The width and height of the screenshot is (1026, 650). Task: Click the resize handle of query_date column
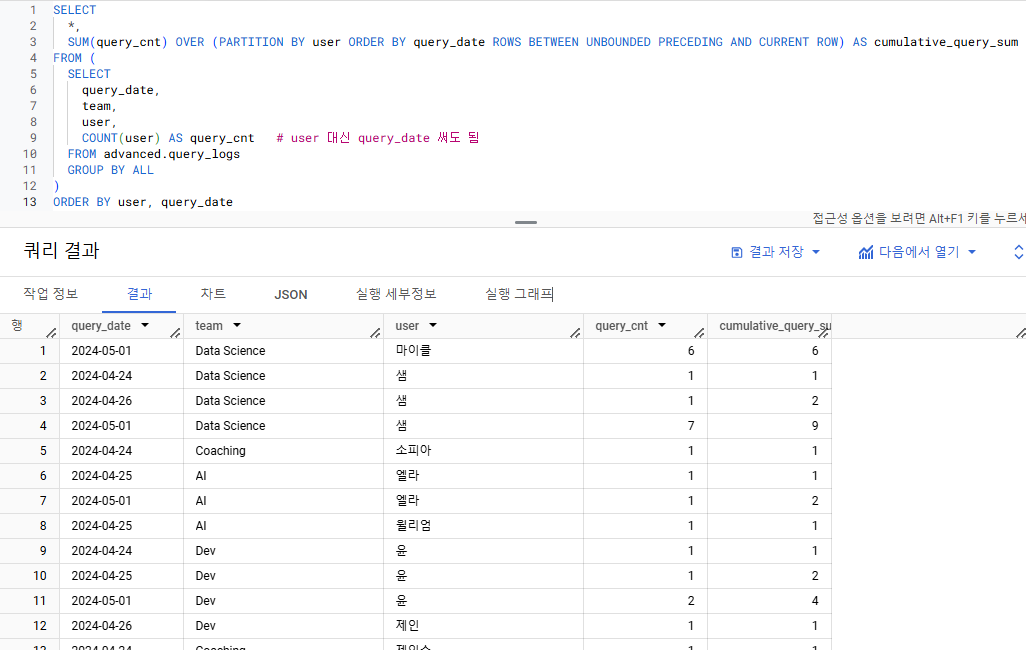tap(175, 333)
